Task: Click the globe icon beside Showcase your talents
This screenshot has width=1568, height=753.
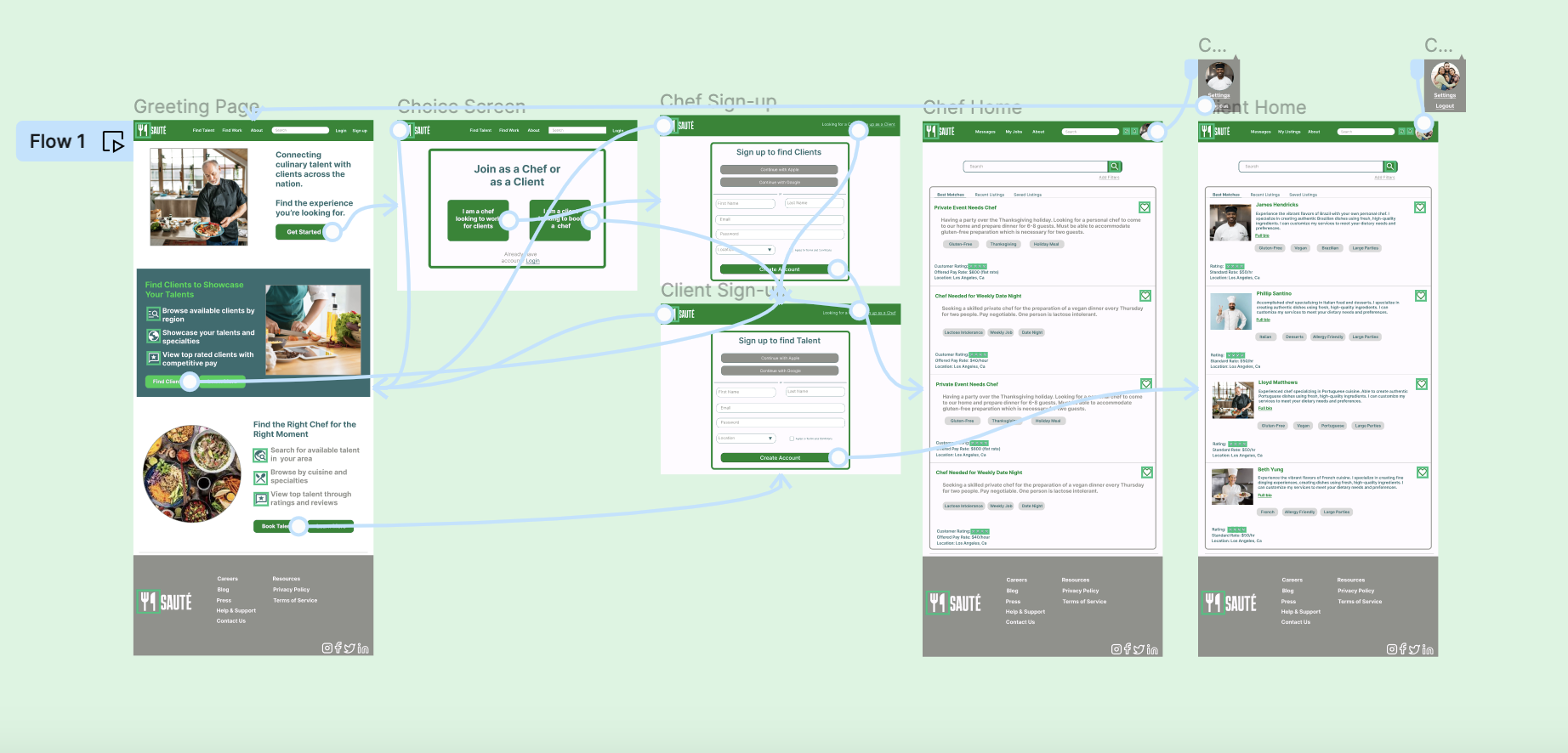Action: (153, 337)
